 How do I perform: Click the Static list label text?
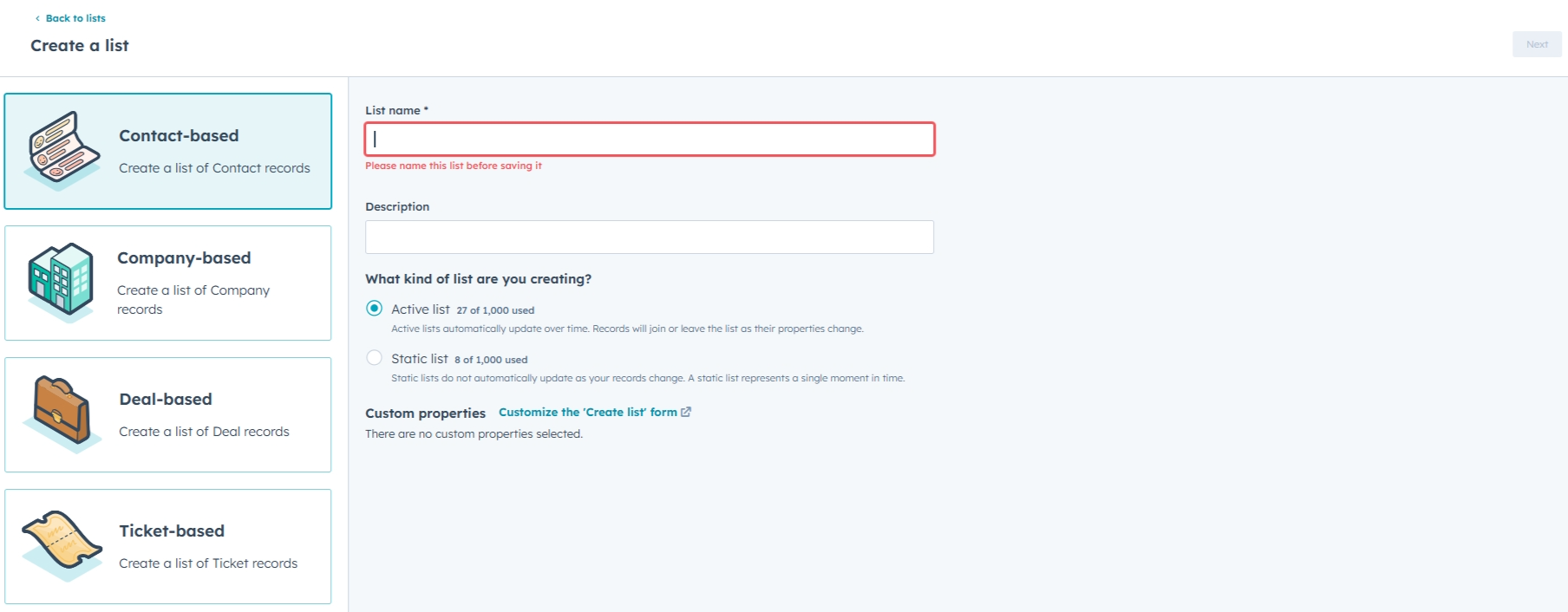(x=420, y=359)
